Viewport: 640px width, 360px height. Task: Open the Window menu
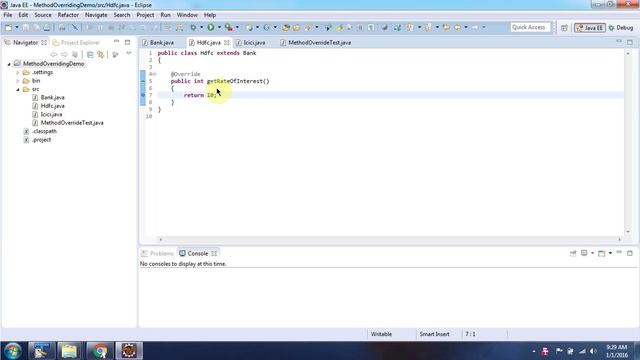[x=187, y=15]
